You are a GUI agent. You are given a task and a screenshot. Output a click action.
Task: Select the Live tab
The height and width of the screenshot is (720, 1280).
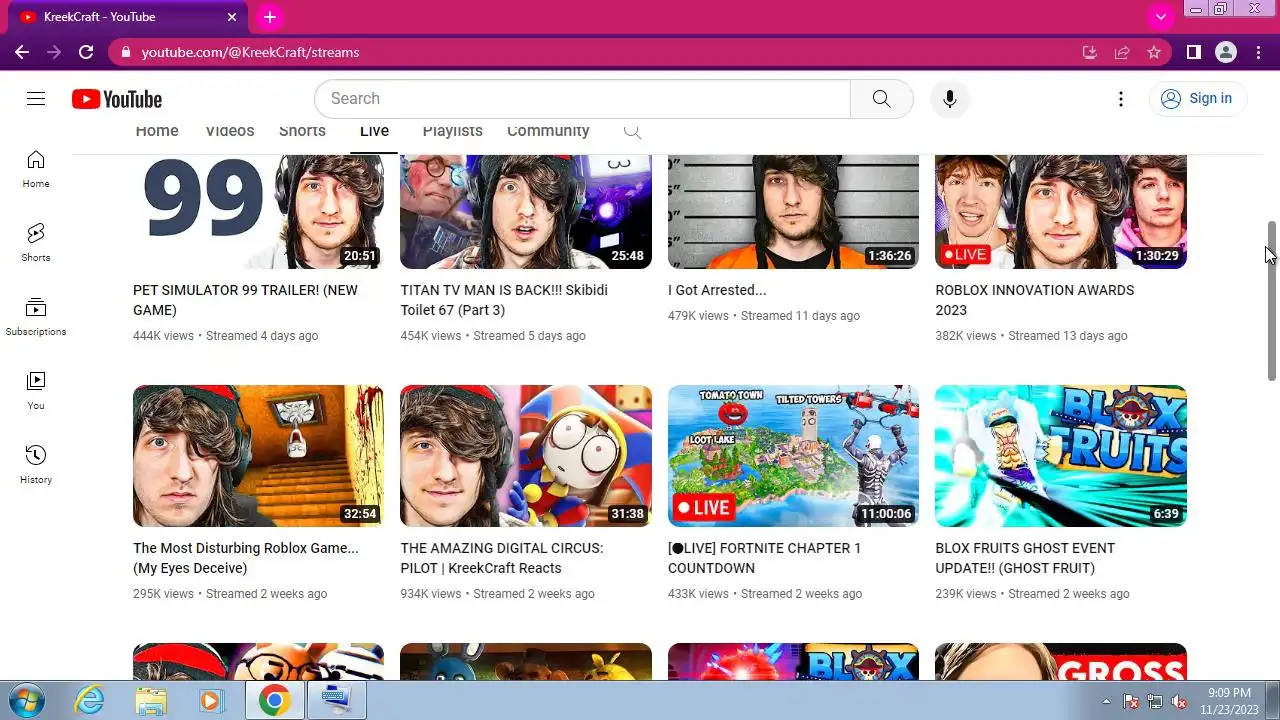(374, 131)
